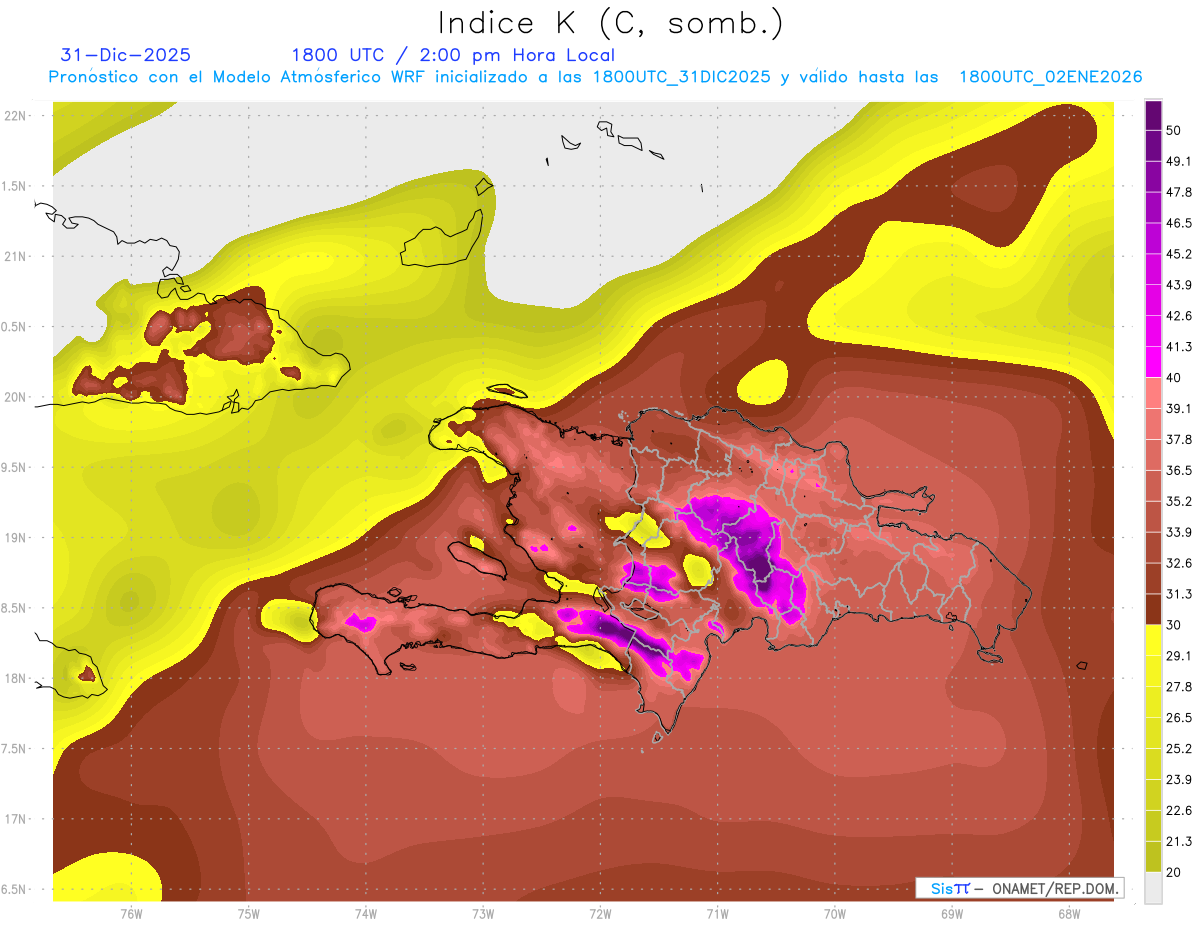1200x927 pixels.
Task: Click '1800 UTC / 2:00 pm Hora Local' text
Action: [x=453, y=56]
